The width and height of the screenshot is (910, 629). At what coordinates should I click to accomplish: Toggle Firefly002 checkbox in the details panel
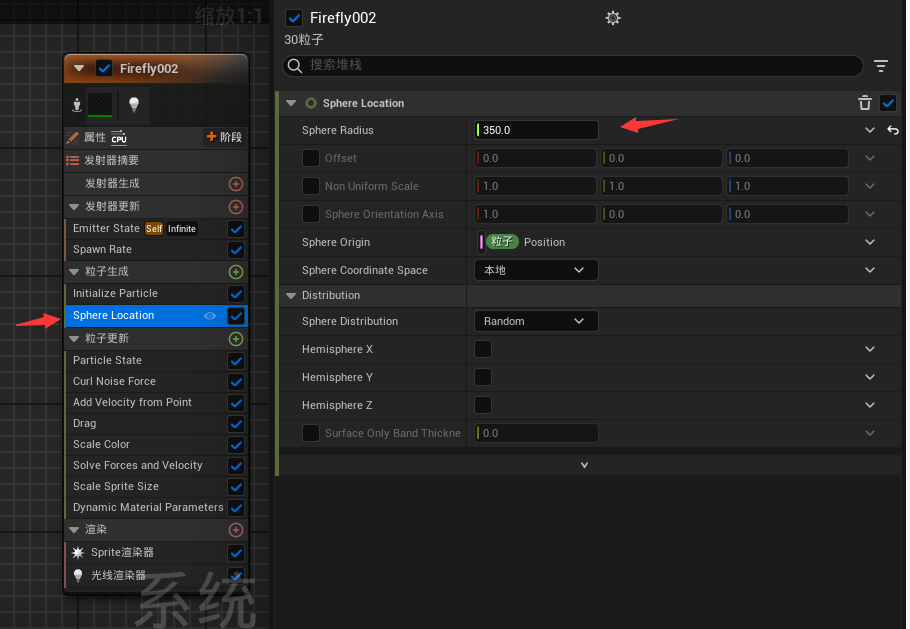pyautogui.click(x=294, y=18)
